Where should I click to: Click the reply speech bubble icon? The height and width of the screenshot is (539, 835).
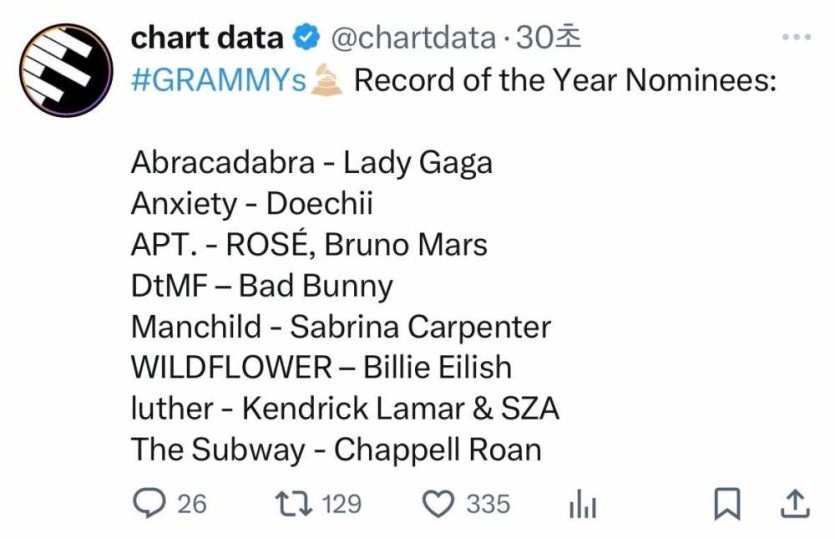point(149,503)
